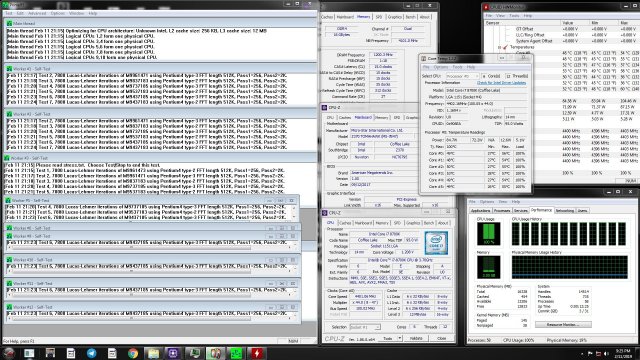Open the View menu in Task Manager
Viewport: 640px width, 360px height.
[x=502, y=202]
